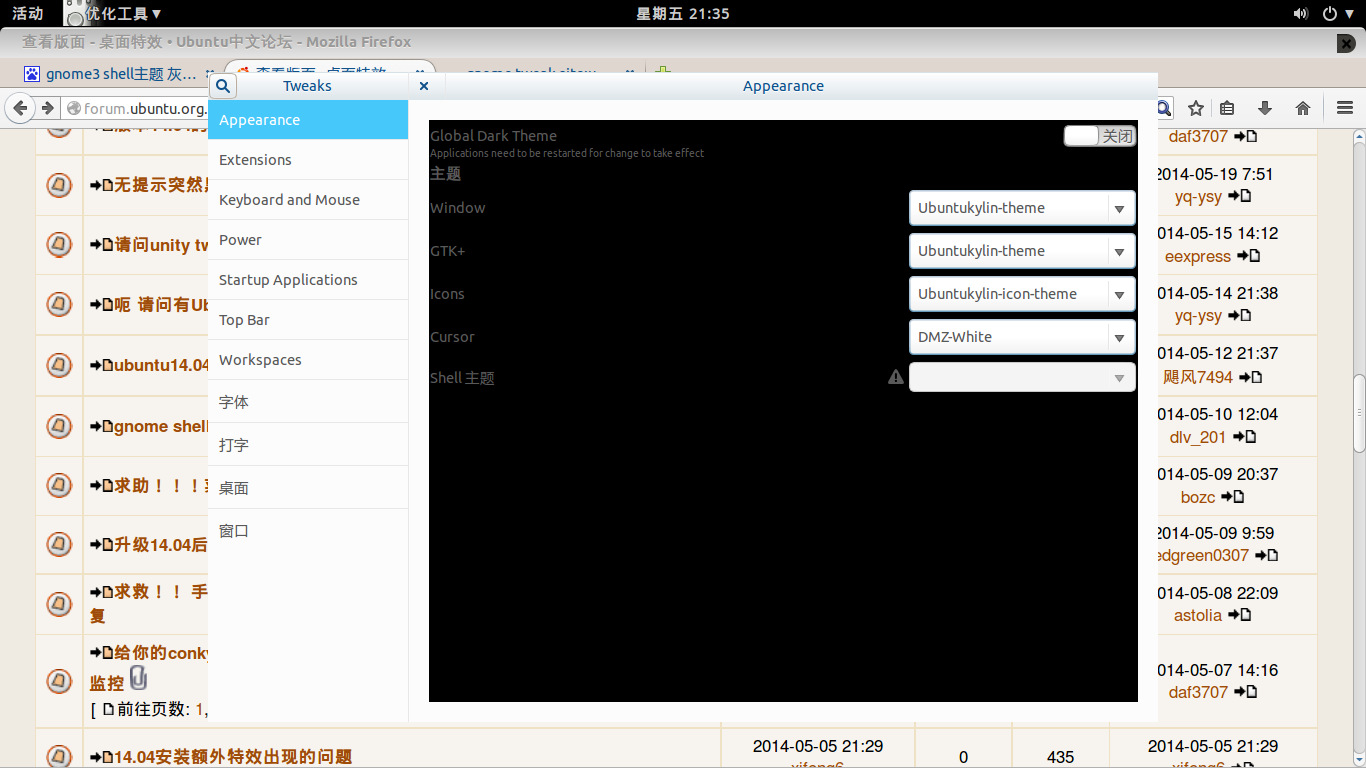Select 字体 in Tweaks sidebar
The image size is (1366, 768).
pos(308,402)
